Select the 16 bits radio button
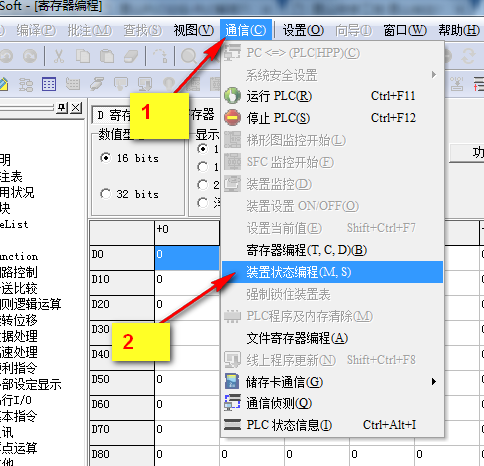The width and height of the screenshot is (484, 466). click(105, 158)
